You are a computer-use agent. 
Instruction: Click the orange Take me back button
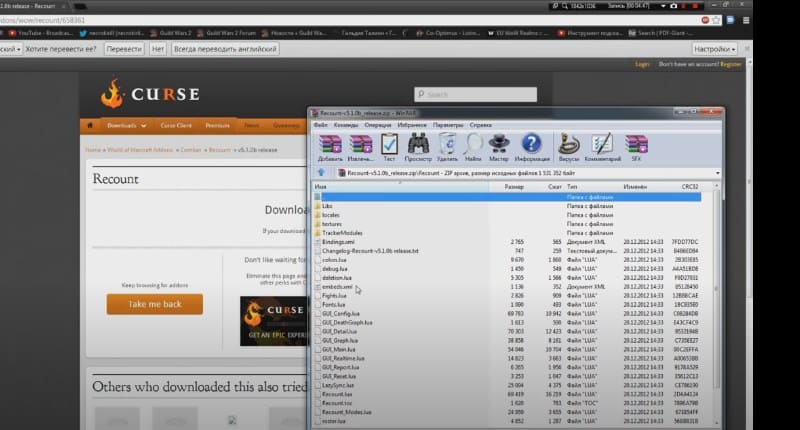155,304
